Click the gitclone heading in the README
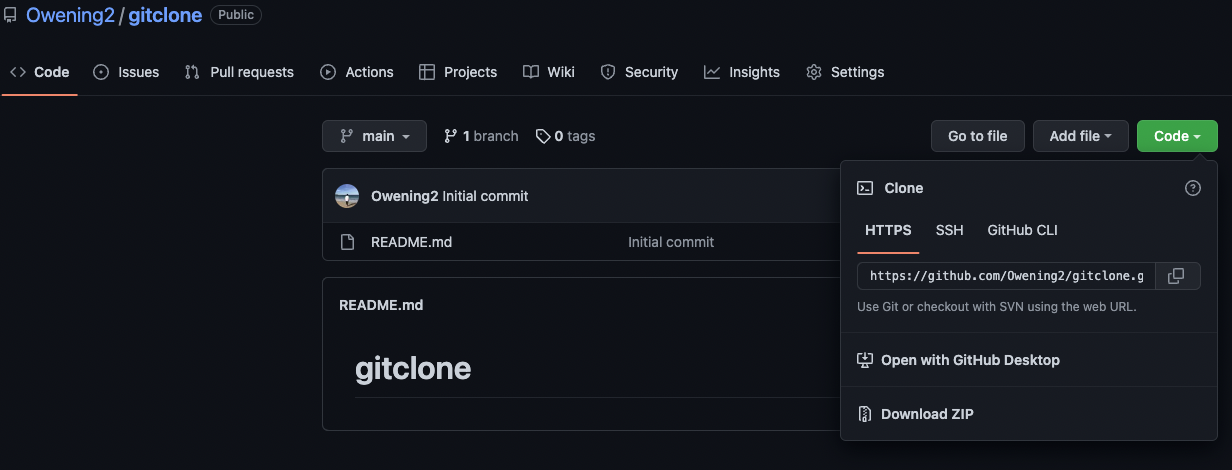Image resolution: width=1232 pixels, height=470 pixels. click(413, 369)
